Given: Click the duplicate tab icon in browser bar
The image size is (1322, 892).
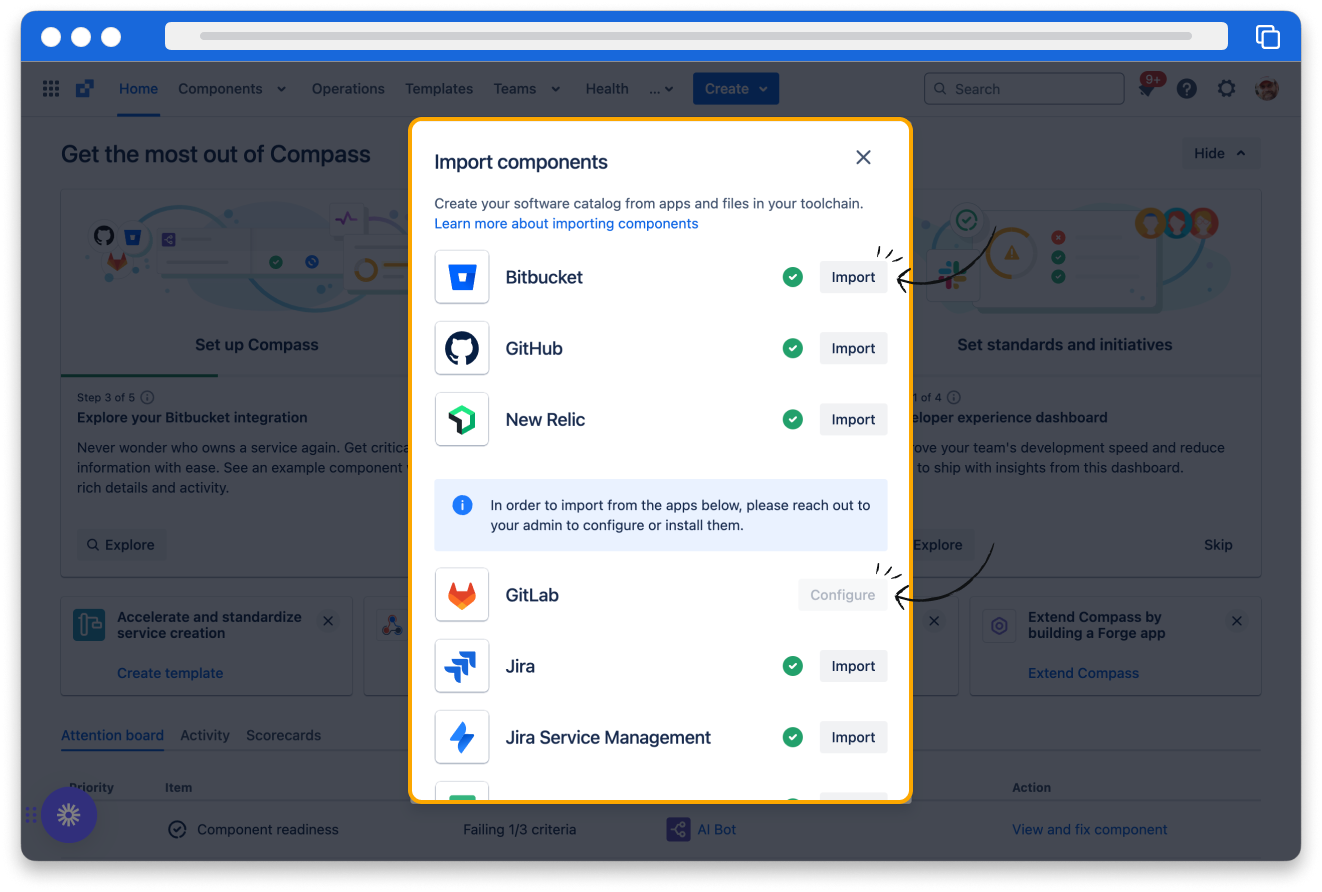Looking at the screenshot, I should (1267, 37).
